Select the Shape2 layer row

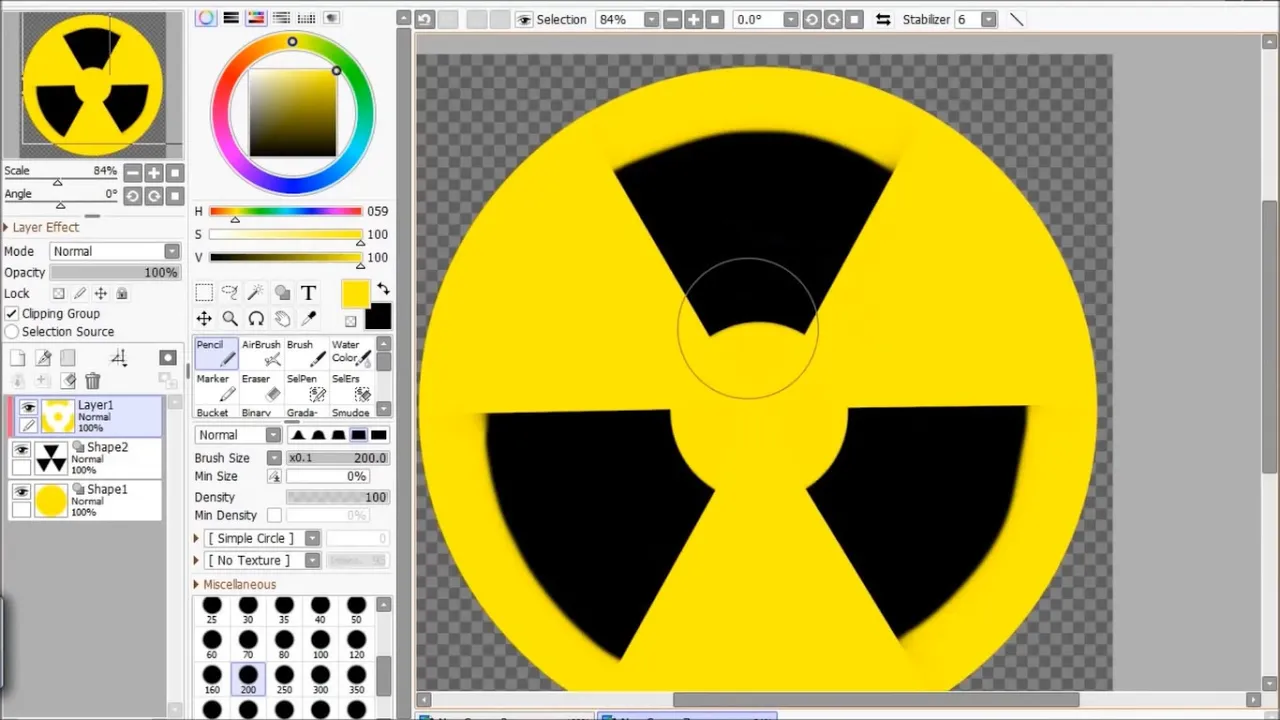tap(86, 458)
